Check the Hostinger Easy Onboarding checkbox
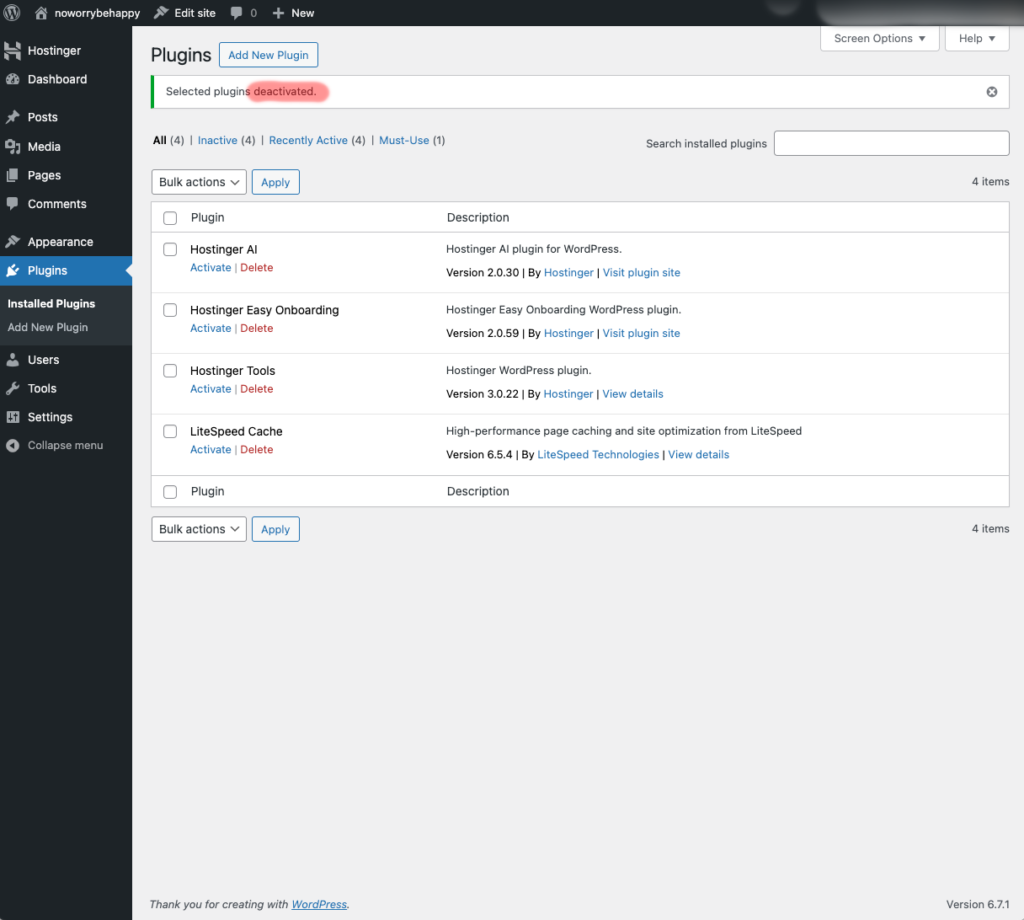Viewport: 1024px width, 920px height. tap(170, 309)
